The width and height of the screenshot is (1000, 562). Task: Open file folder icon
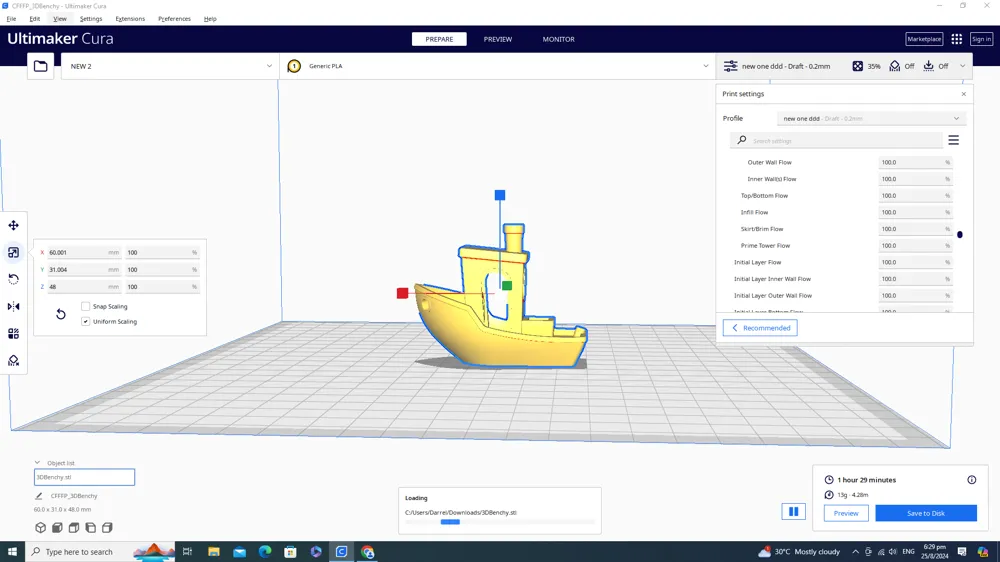[41, 66]
